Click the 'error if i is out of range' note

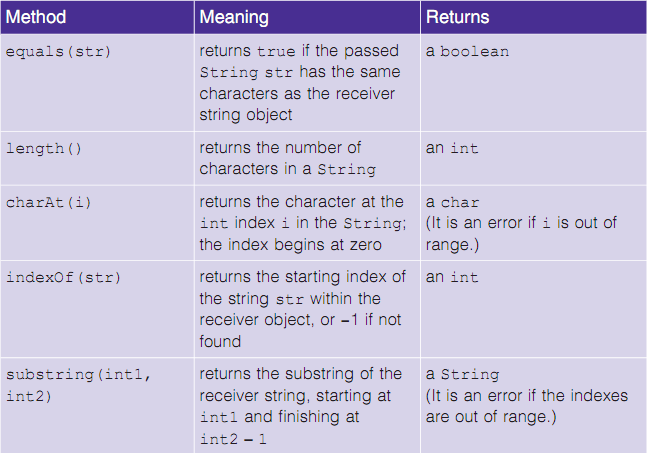click(523, 232)
